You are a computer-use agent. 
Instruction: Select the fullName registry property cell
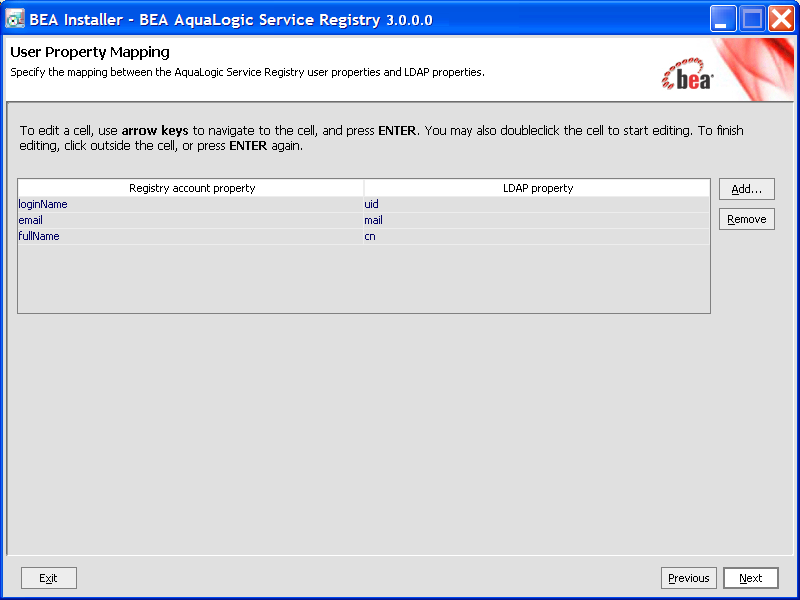191,236
